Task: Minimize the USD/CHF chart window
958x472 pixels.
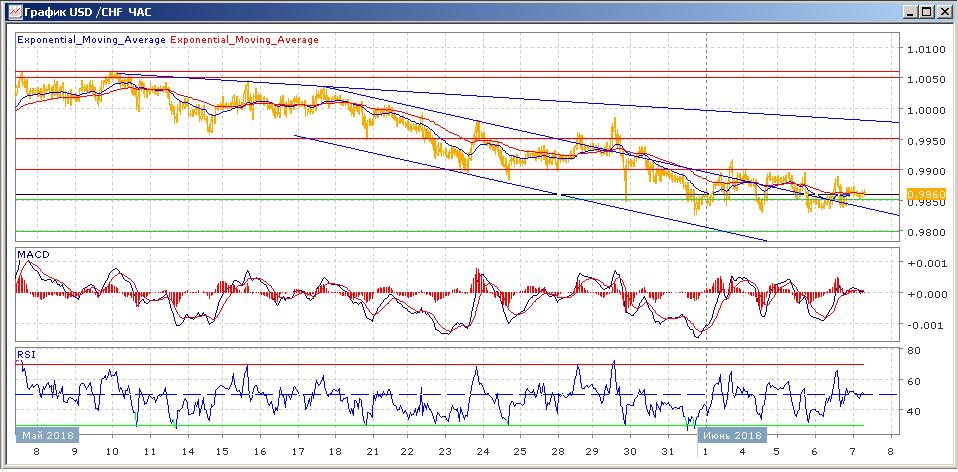Action: 910,11
